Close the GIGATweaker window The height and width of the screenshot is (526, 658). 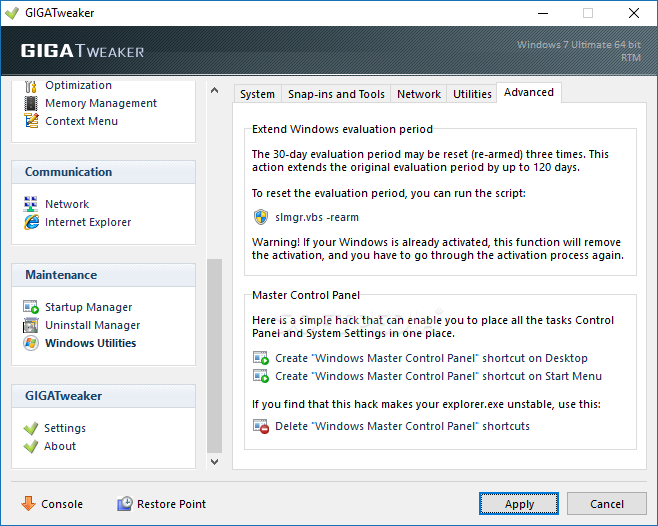[634, 13]
